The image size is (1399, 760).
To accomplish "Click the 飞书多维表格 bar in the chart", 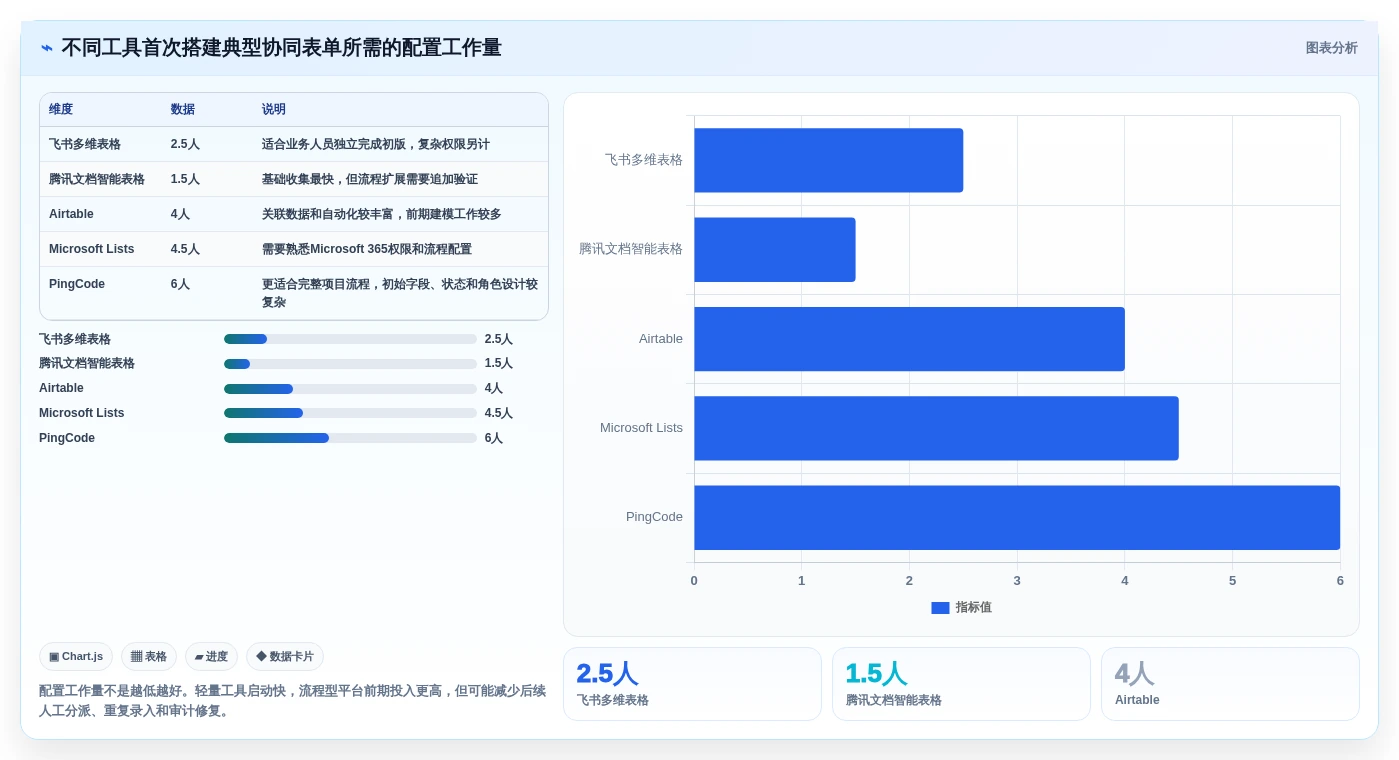I will tap(828, 160).
